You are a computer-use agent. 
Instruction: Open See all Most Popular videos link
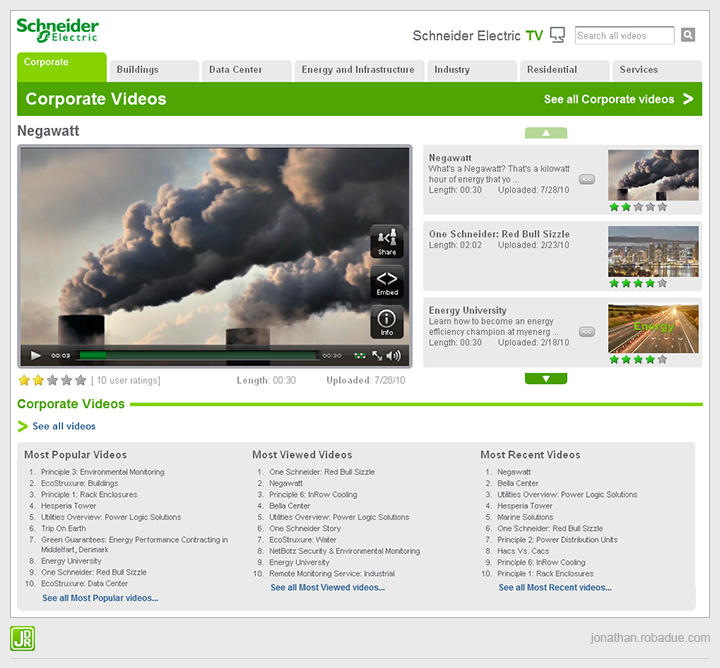(x=100, y=598)
